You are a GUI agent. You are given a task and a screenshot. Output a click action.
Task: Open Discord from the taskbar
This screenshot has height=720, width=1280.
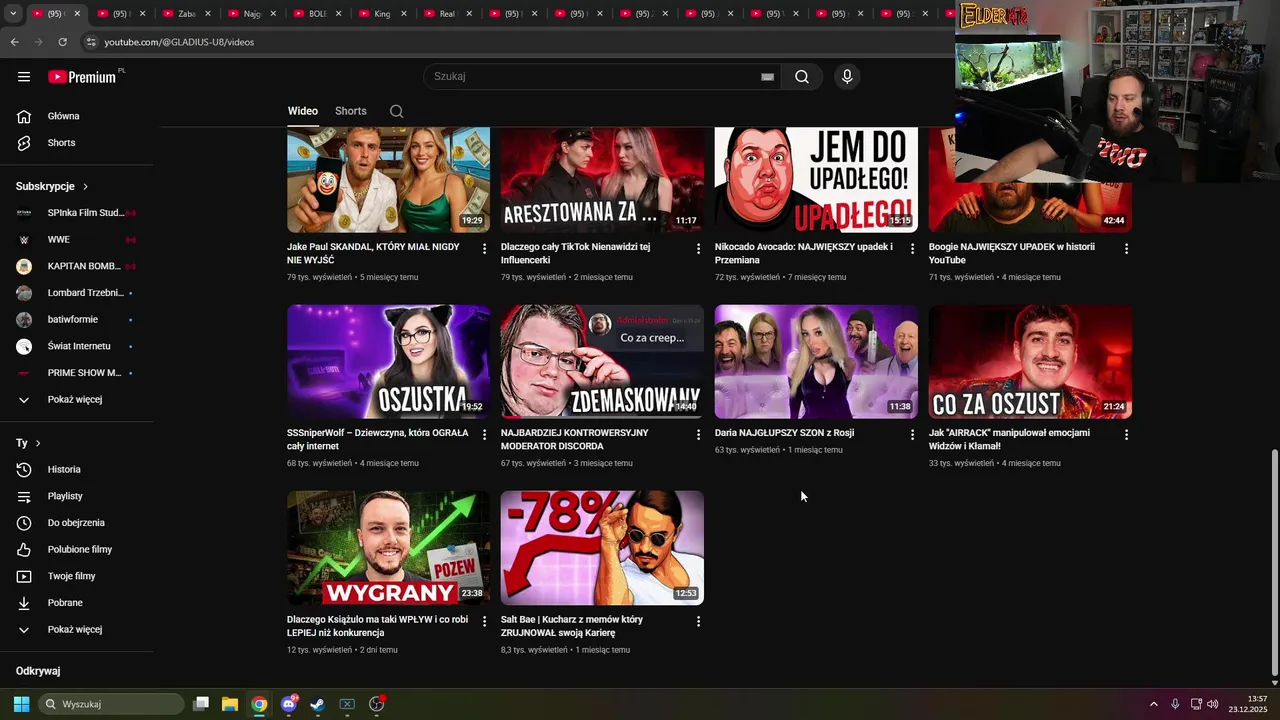click(x=289, y=704)
